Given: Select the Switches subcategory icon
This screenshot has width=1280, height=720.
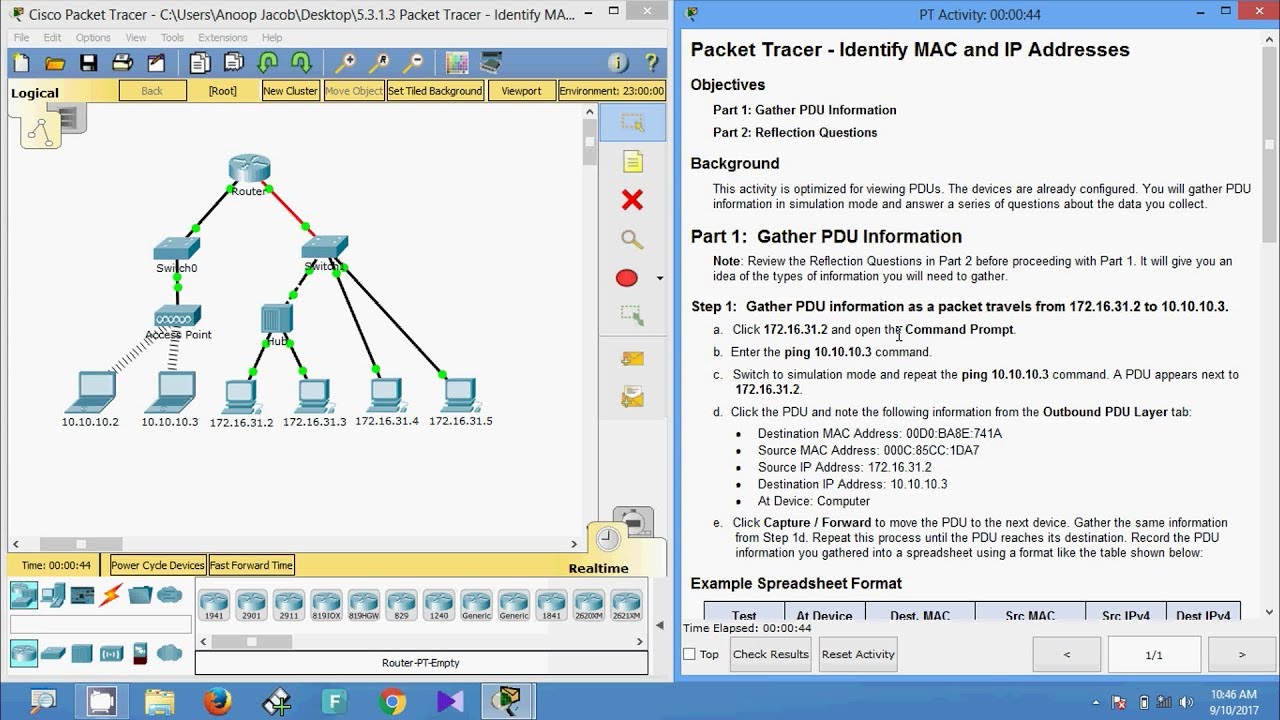Looking at the screenshot, I should (53, 653).
